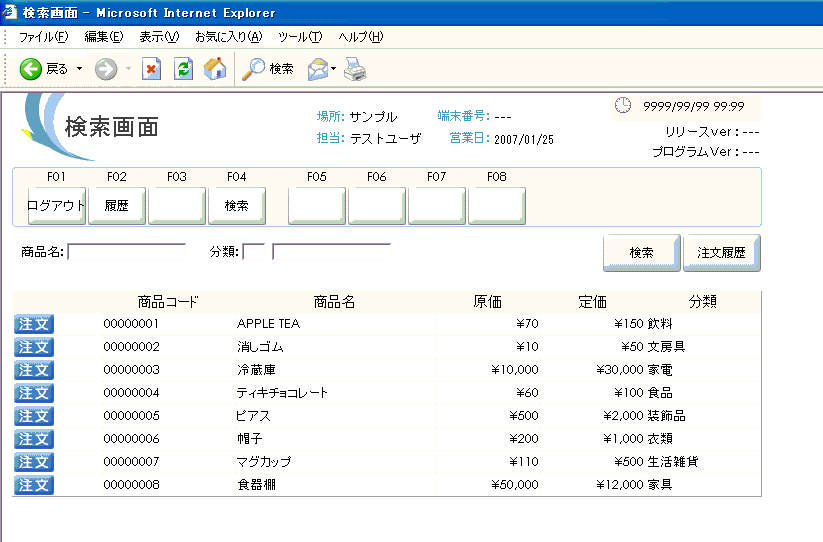823x542 pixels.
Task: Go to Home page icon
Action: pyautogui.click(x=215, y=69)
